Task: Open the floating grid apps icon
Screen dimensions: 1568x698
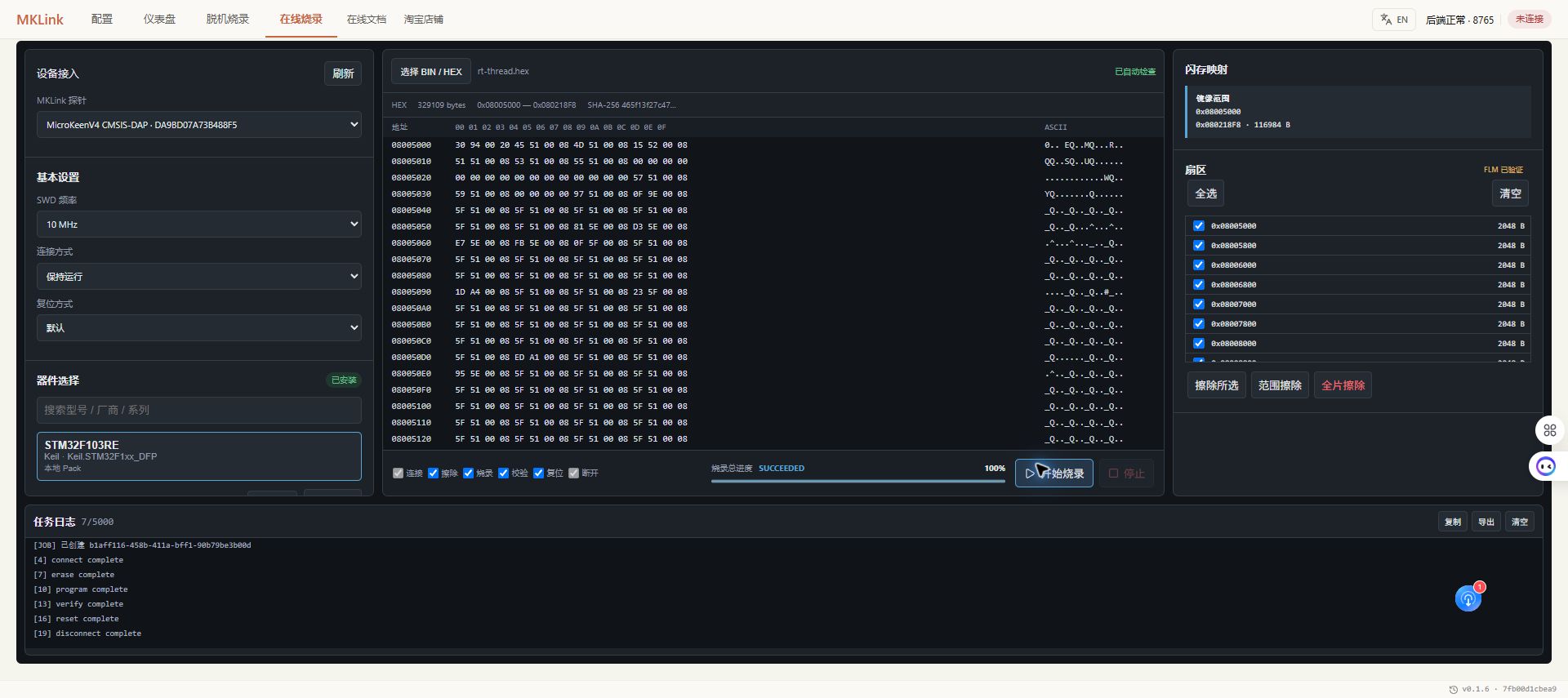Action: pos(1550,430)
